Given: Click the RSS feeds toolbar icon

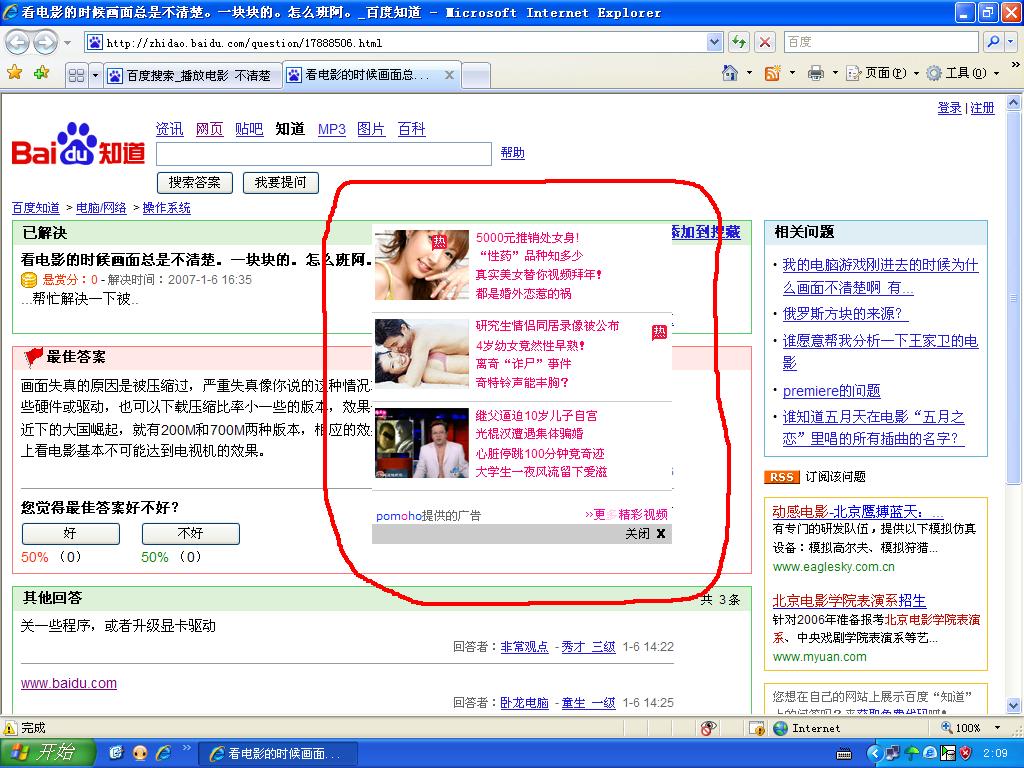Looking at the screenshot, I should point(773,72).
